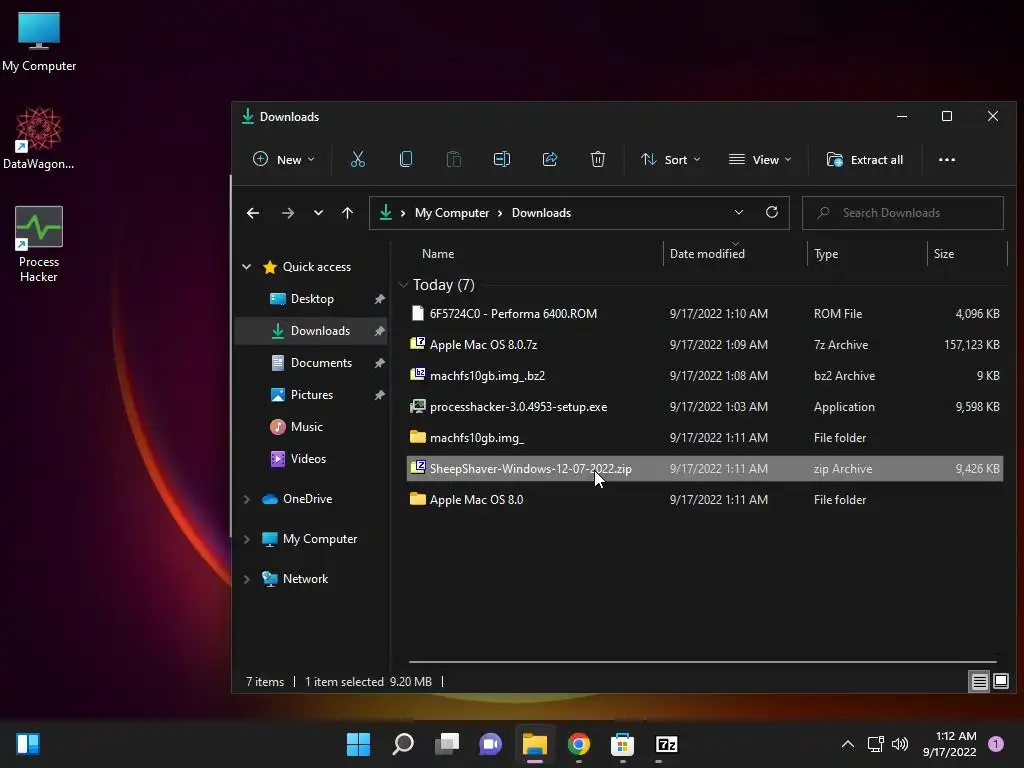
Task: Open My Computer desktop icon
Action: tap(39, 42)
